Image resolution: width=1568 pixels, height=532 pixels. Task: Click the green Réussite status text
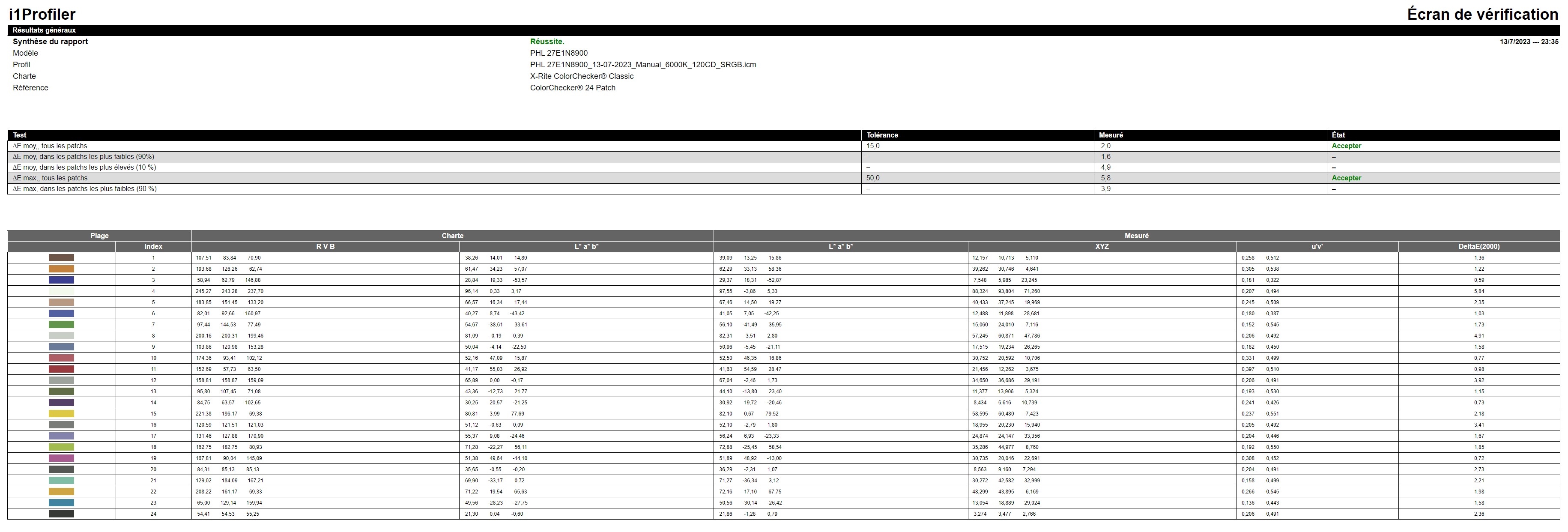coord(547,42)
